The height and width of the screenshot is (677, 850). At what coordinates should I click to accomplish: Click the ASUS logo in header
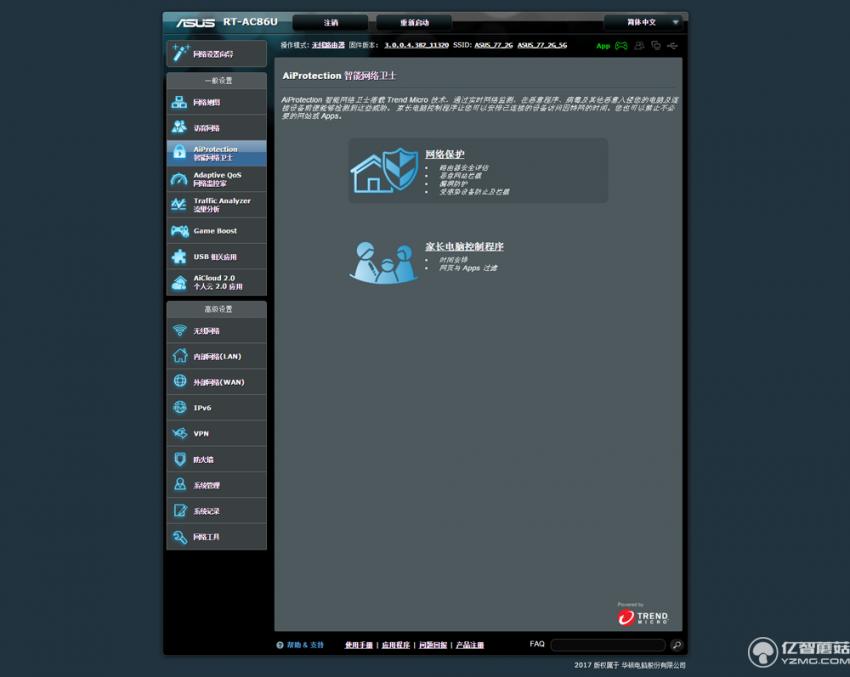(196, 22)
